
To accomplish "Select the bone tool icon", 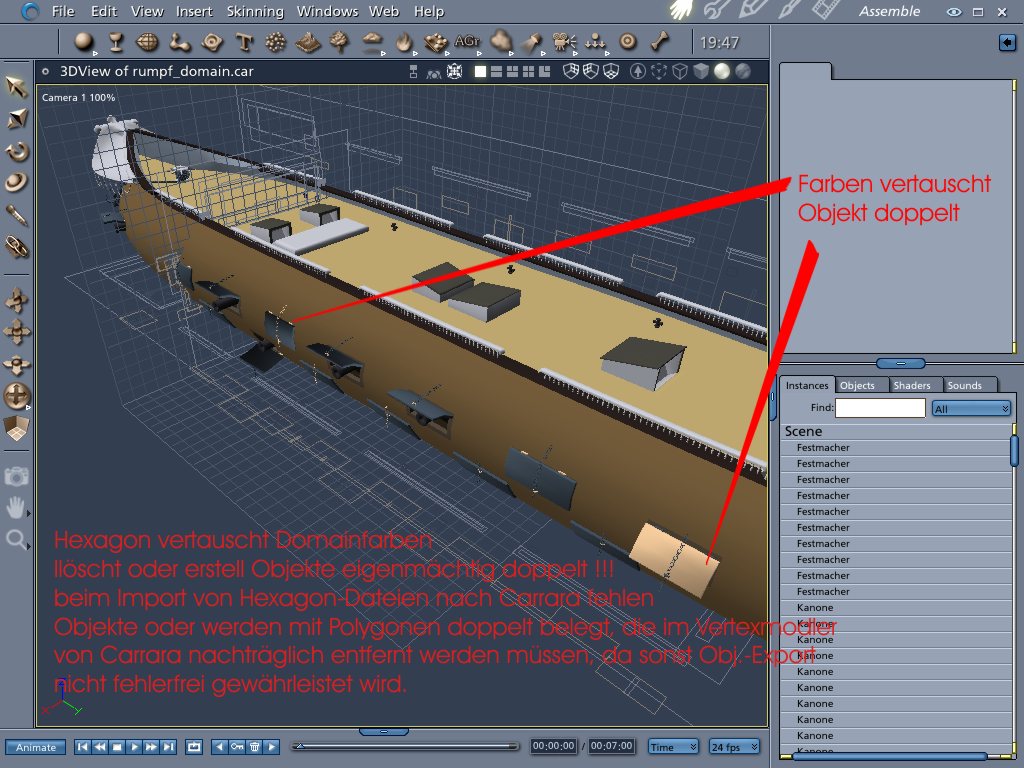I will click(660, 42).
